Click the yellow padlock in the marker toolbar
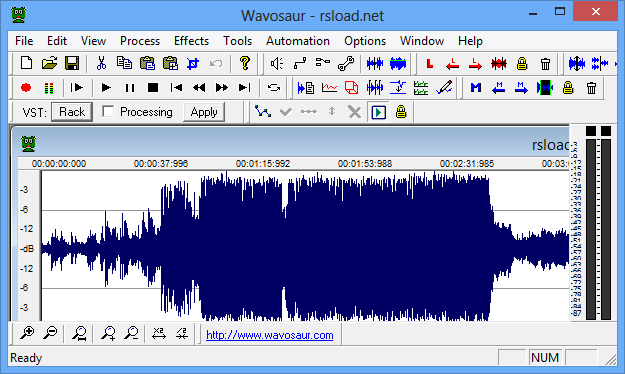 (568, 88)
